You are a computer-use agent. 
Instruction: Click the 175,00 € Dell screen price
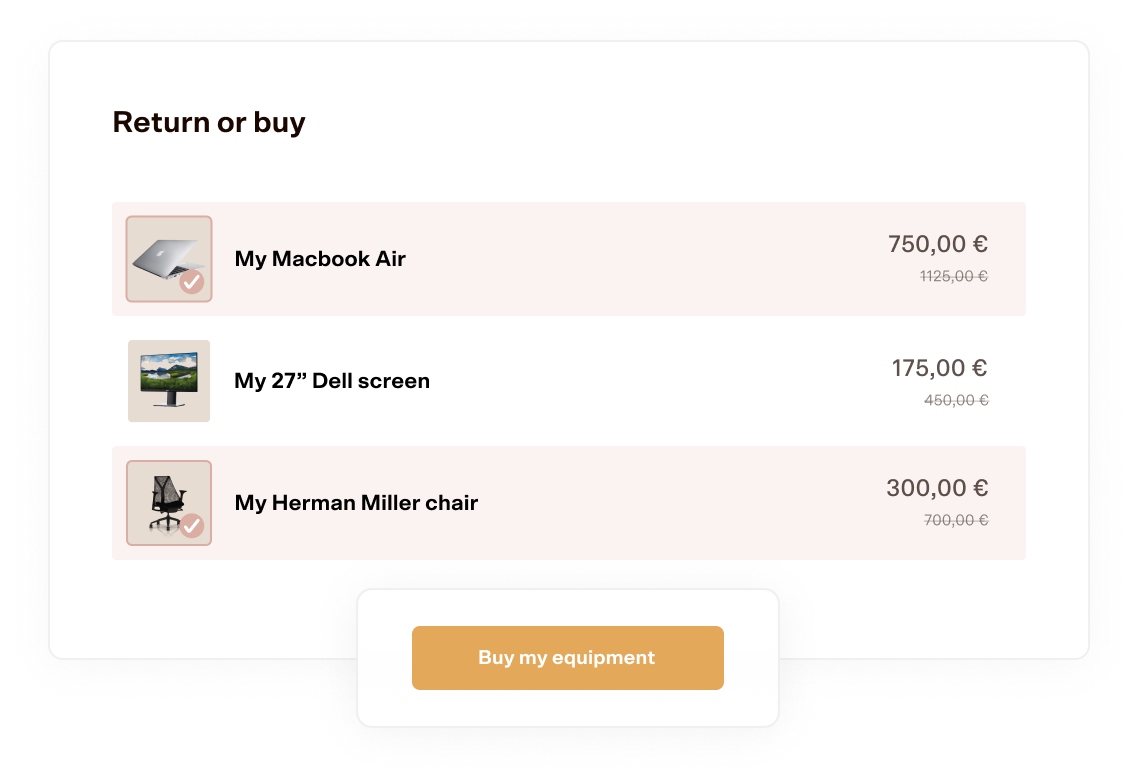coord(939,368)
